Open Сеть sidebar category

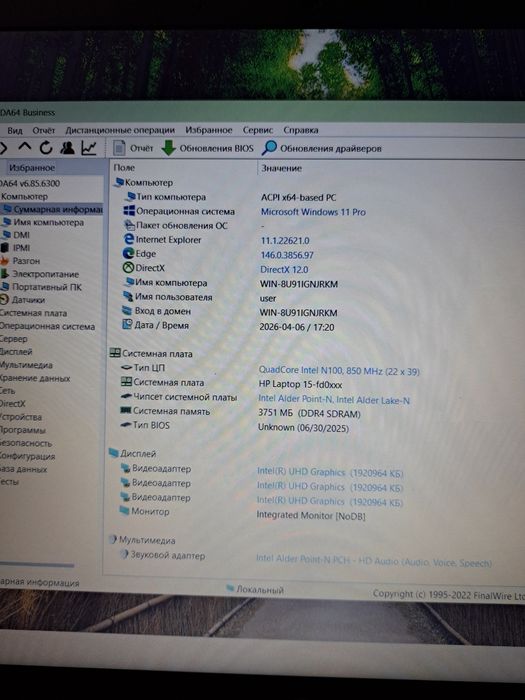pos(8,391)
